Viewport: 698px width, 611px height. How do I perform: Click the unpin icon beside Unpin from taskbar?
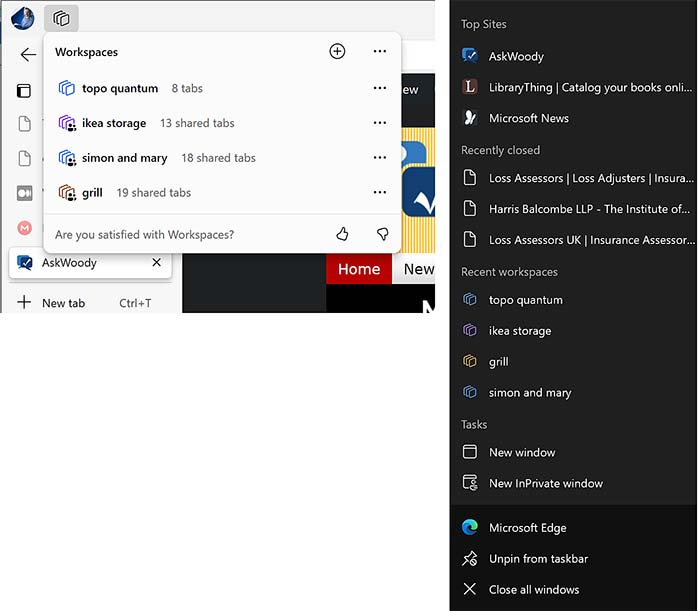(470, 558)
